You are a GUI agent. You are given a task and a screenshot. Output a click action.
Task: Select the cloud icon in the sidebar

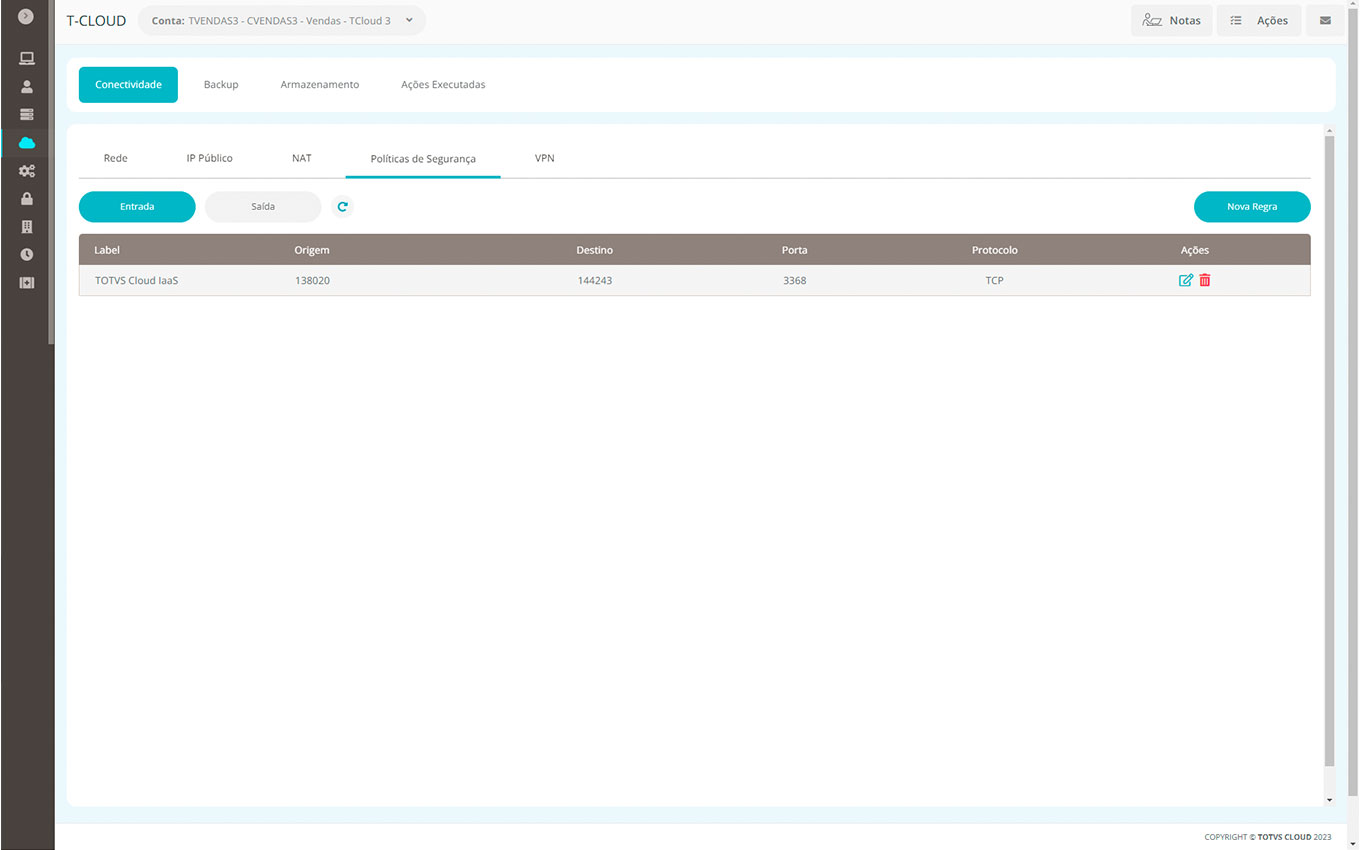(x=27, y=143)
